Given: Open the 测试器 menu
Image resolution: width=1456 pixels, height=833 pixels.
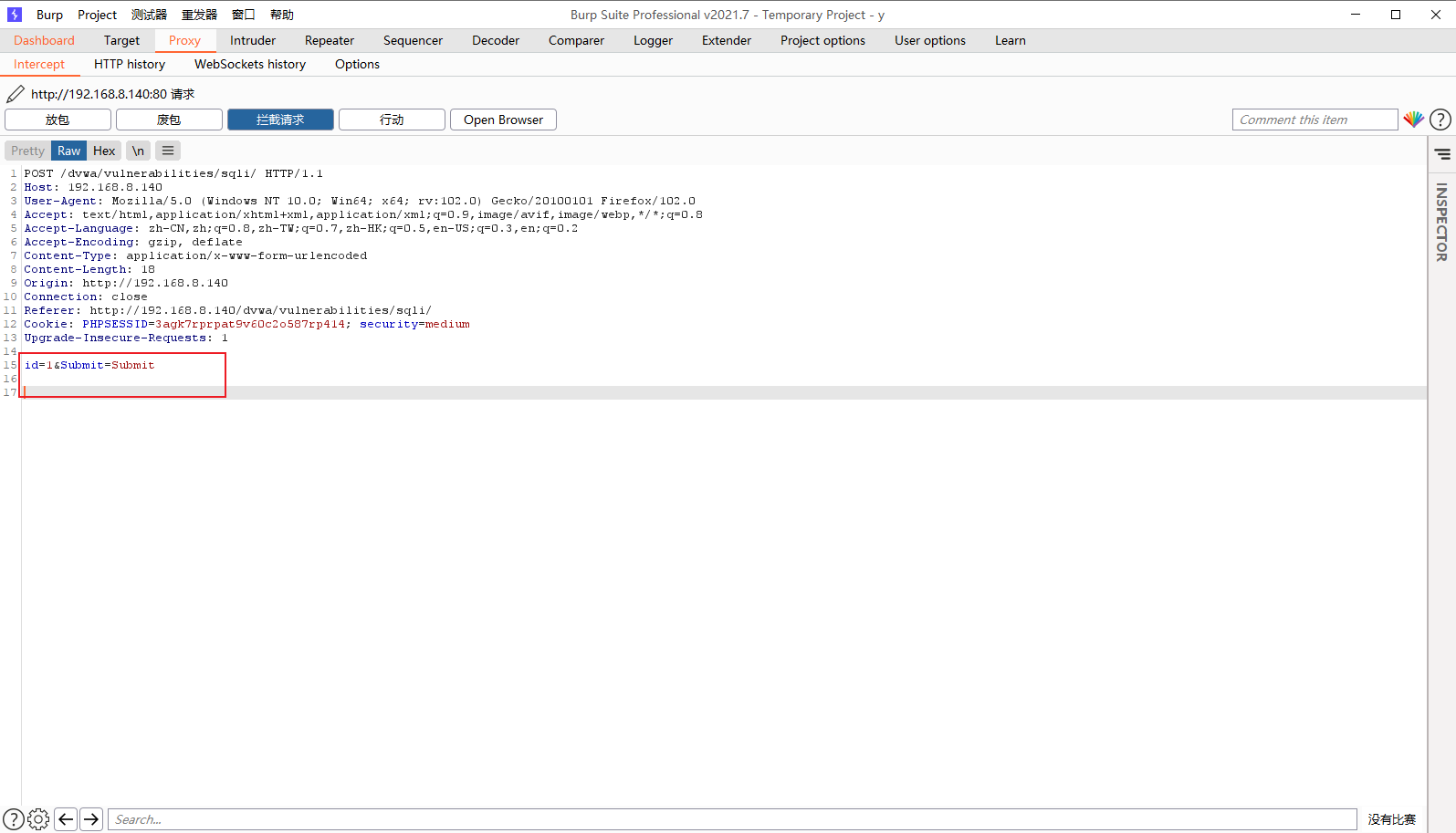Looking at the screenshot, I should pyautogui.click(x=149, y=15).
